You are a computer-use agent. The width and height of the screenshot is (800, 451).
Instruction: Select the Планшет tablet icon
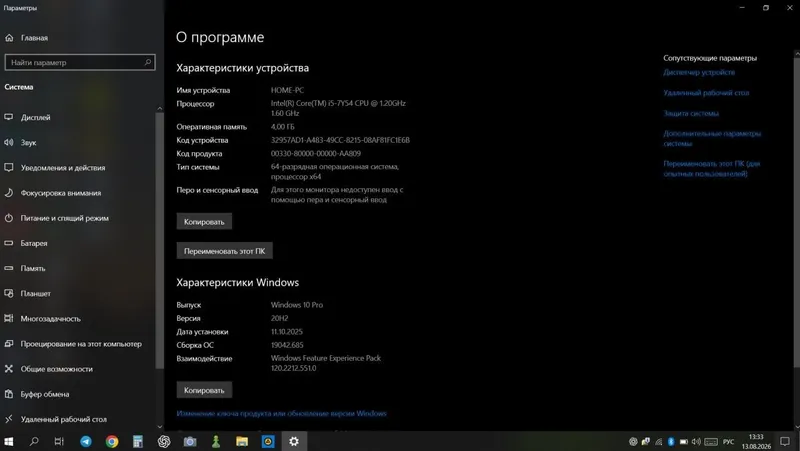click(9, 293)
